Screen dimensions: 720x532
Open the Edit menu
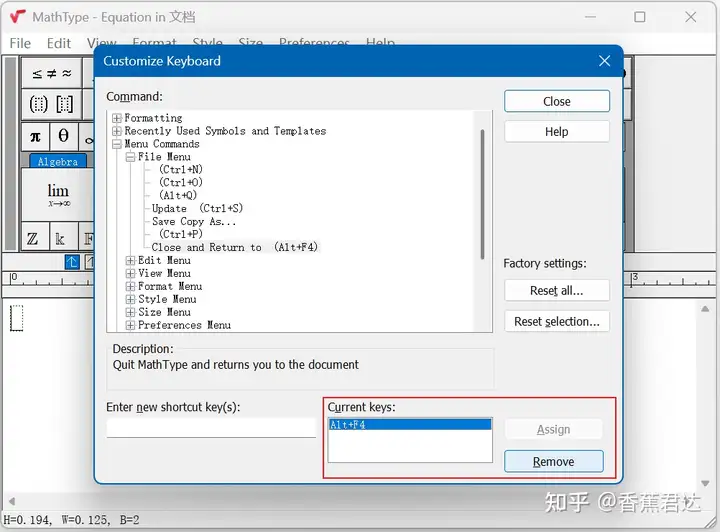(59, 43)
